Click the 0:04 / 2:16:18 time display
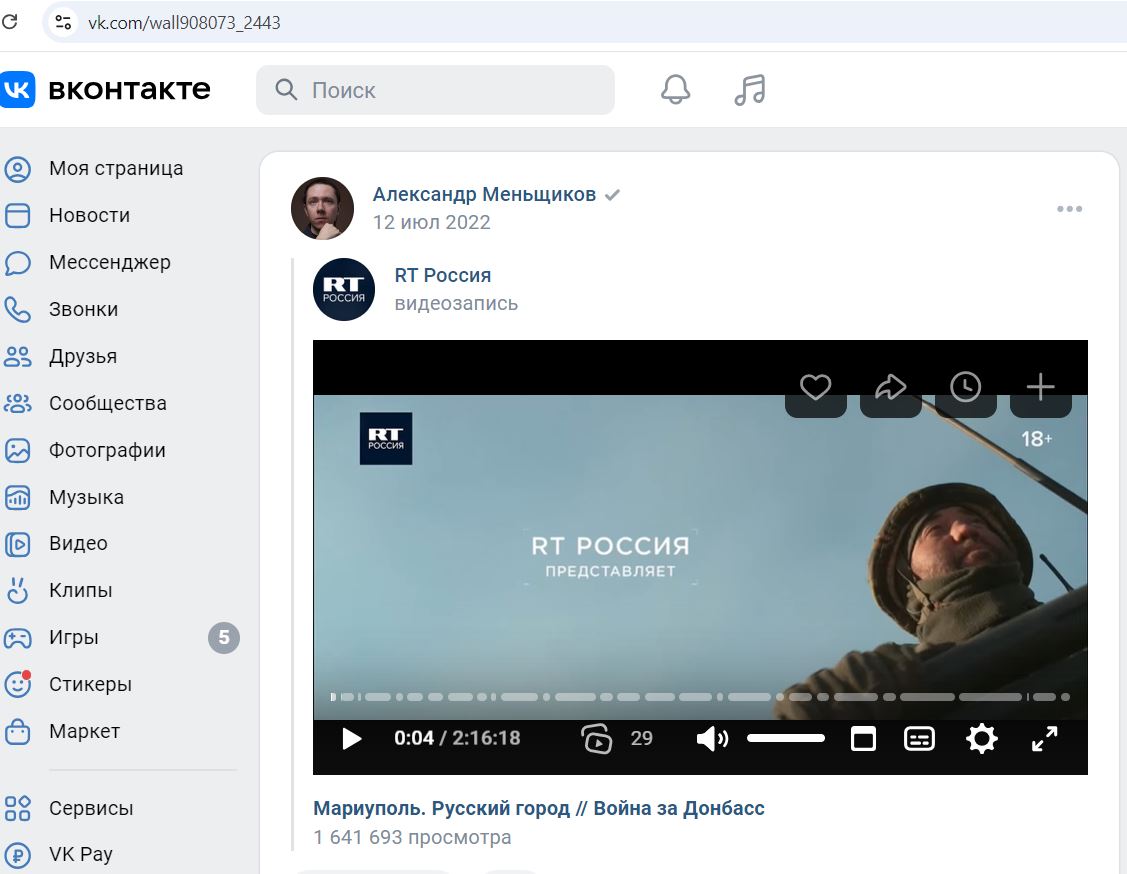 click(457, 738)
